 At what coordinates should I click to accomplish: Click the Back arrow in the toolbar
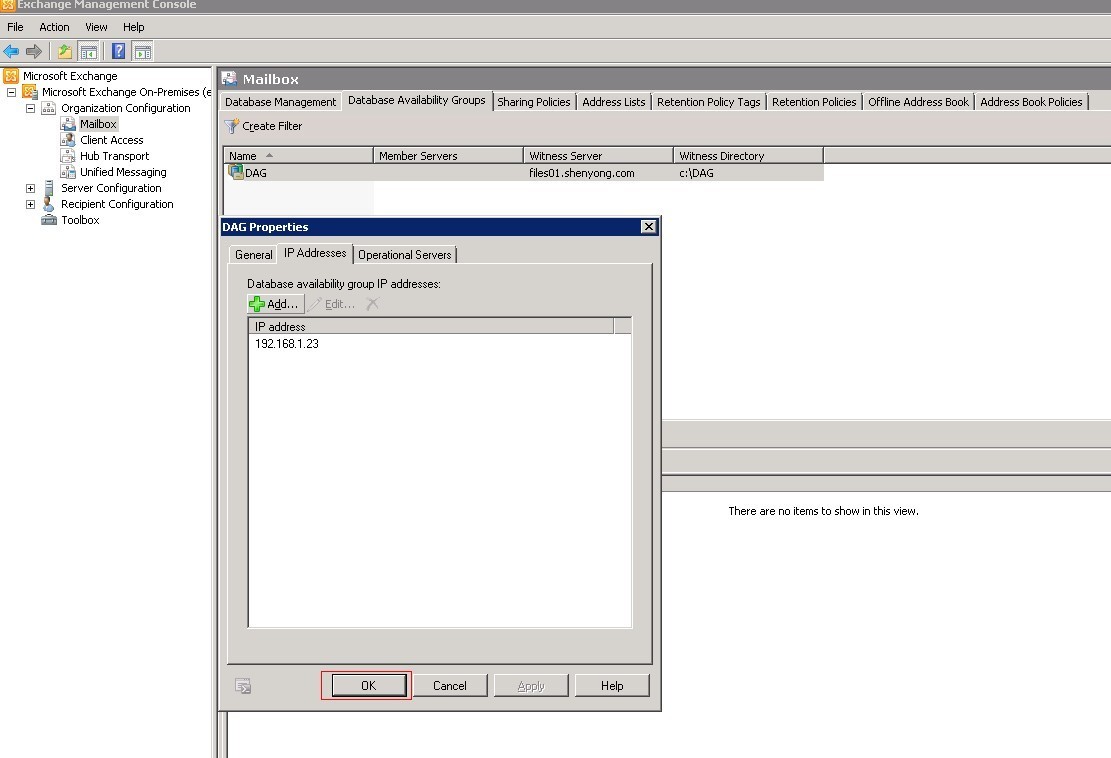(x=11, y=51)
